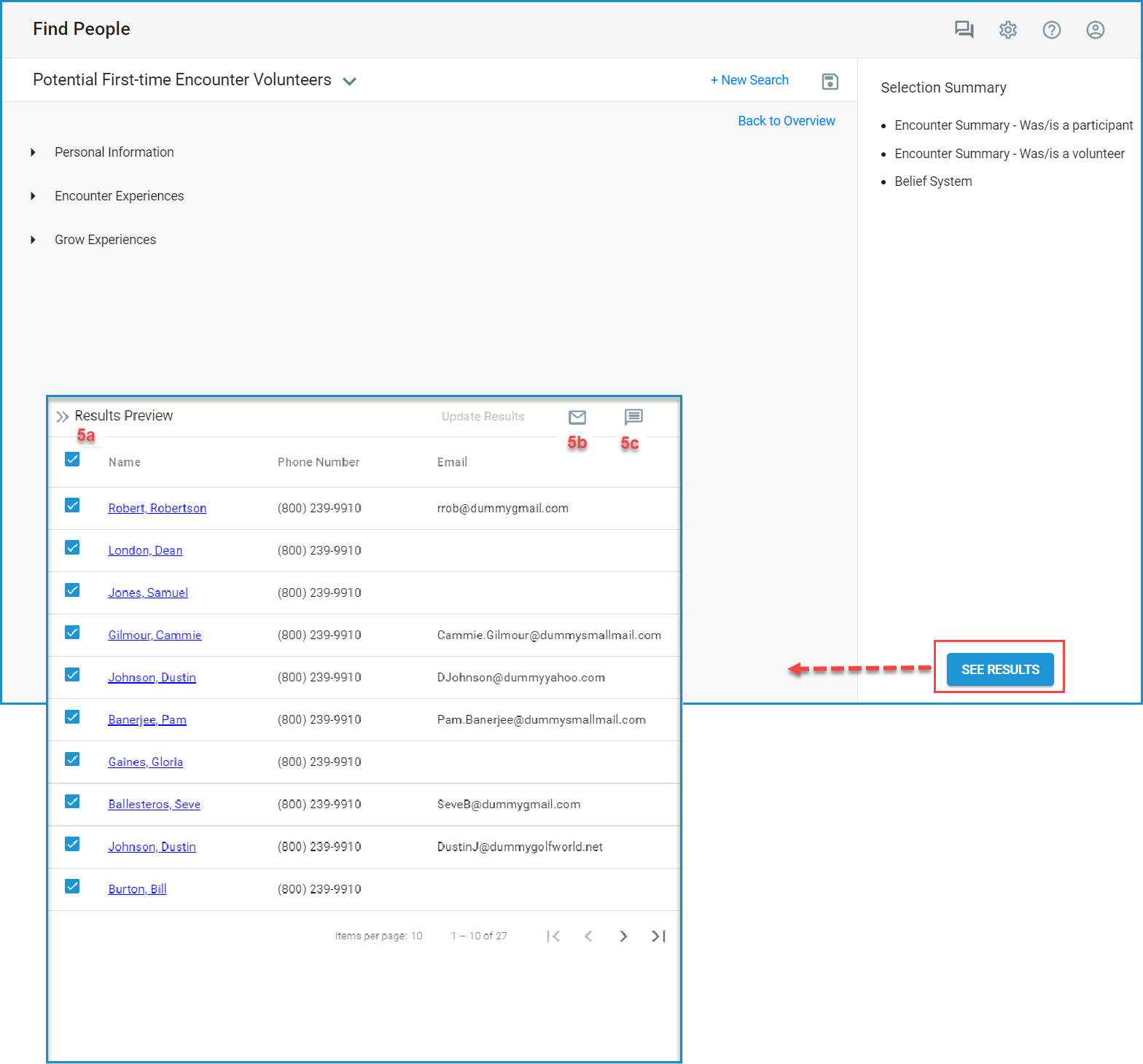Click the Belief System summary item
Viewport: 1143px width, 1064px height.
933,181
